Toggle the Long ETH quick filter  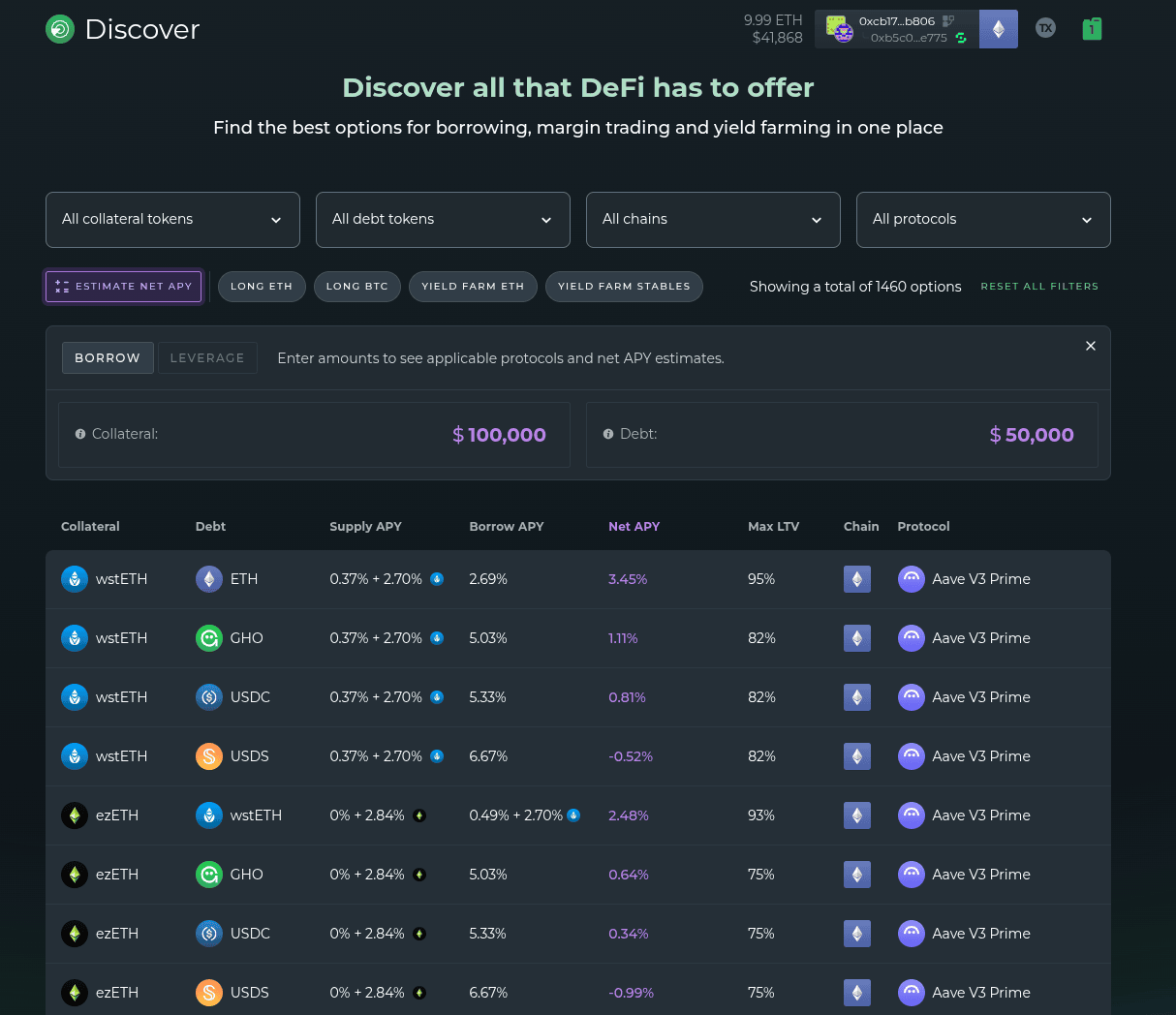(262, 287)
